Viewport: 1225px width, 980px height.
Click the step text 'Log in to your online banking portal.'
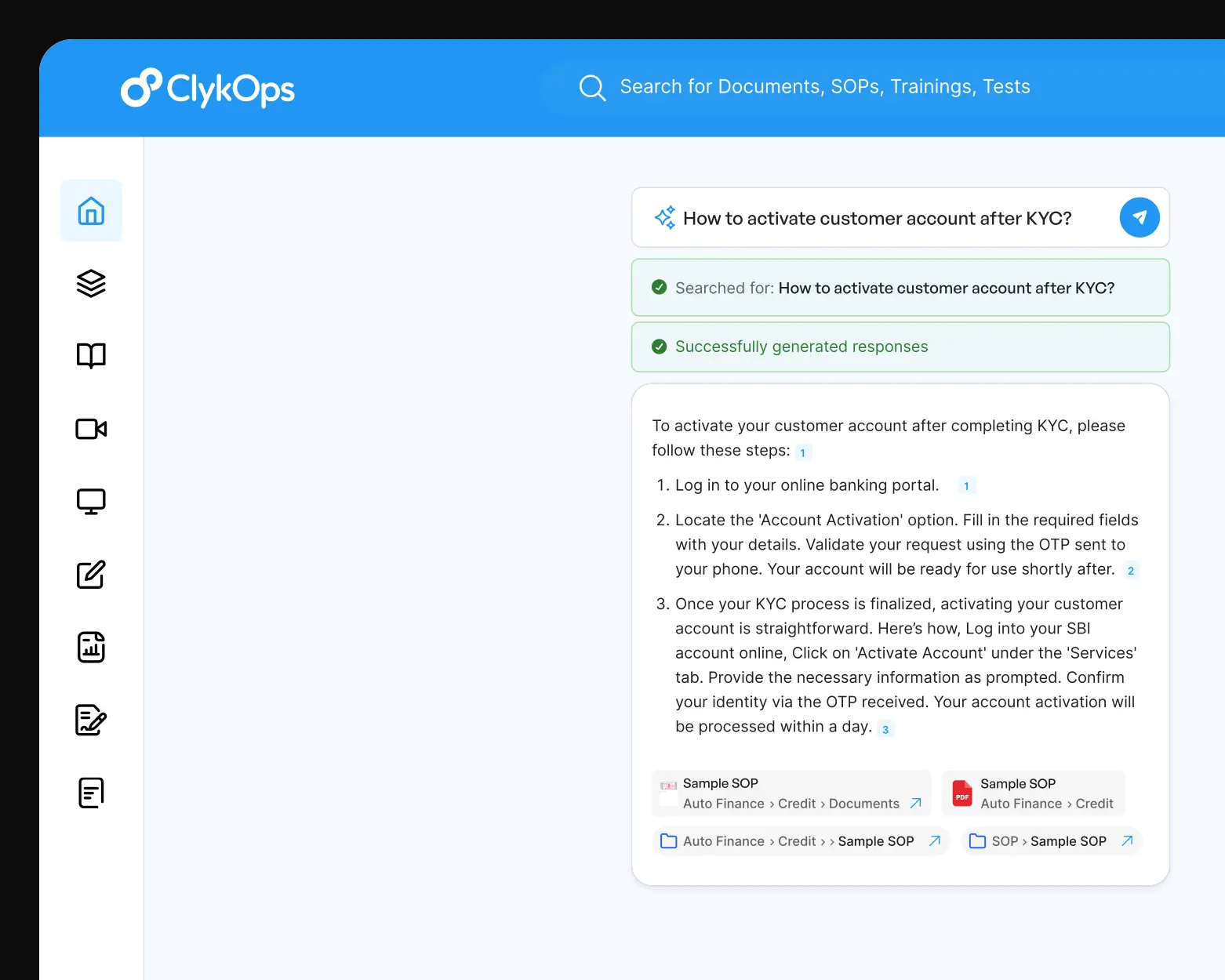click(x=807, y=485)
